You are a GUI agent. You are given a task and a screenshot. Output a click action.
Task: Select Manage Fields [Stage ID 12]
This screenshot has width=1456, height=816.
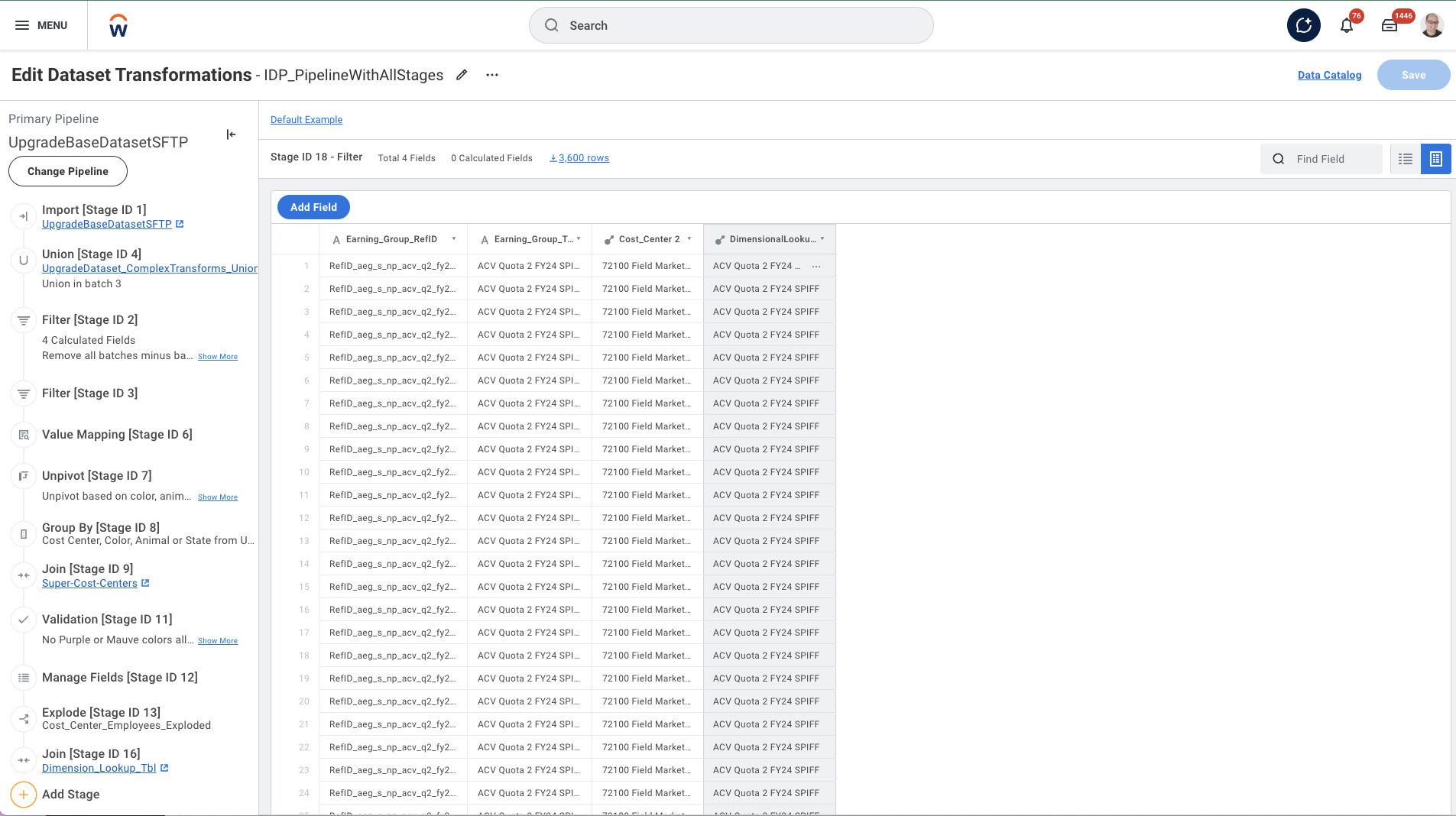[x=120, y=678]
